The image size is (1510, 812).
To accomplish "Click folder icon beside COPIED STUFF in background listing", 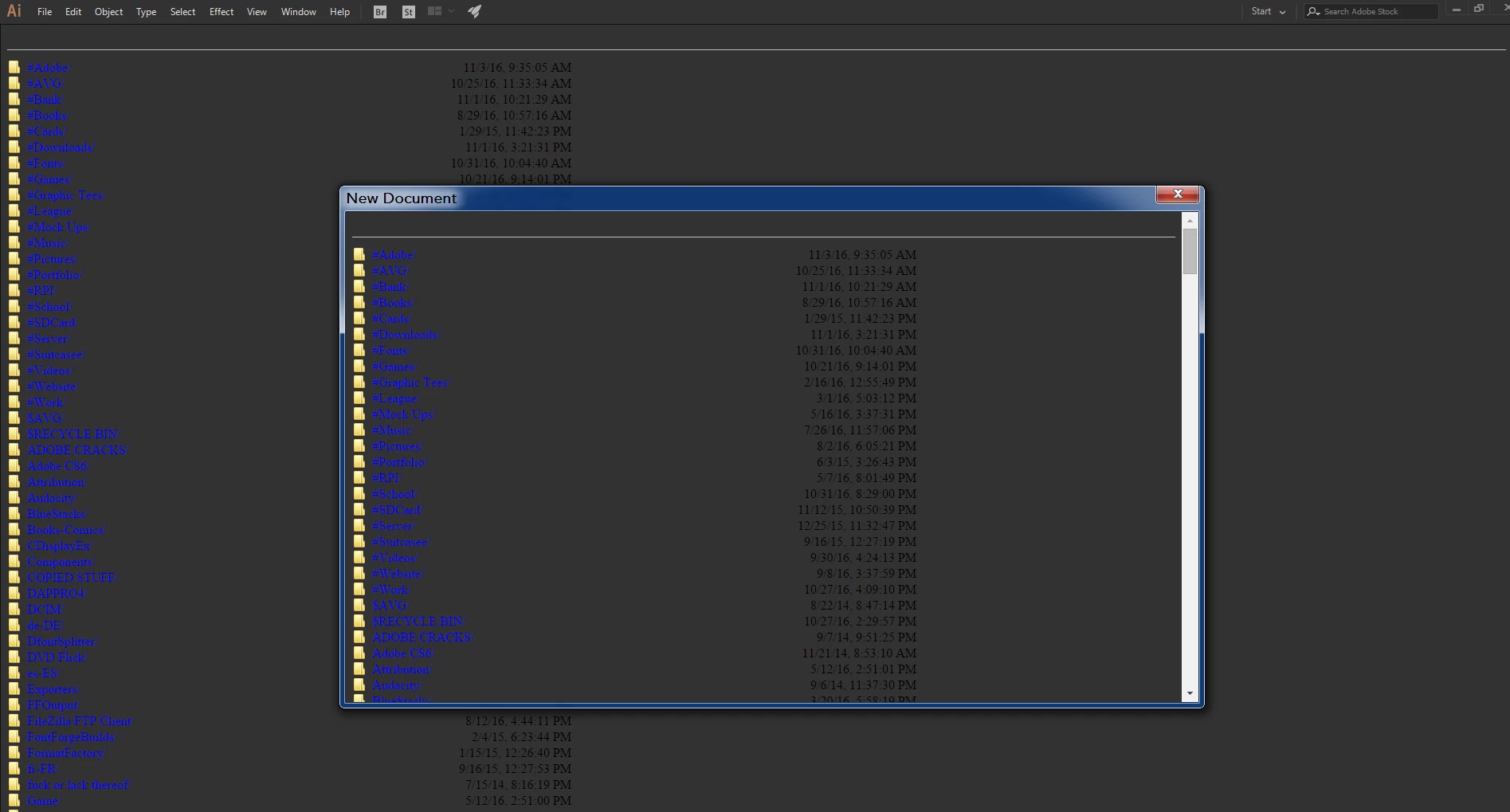I will tap(14, 577).
